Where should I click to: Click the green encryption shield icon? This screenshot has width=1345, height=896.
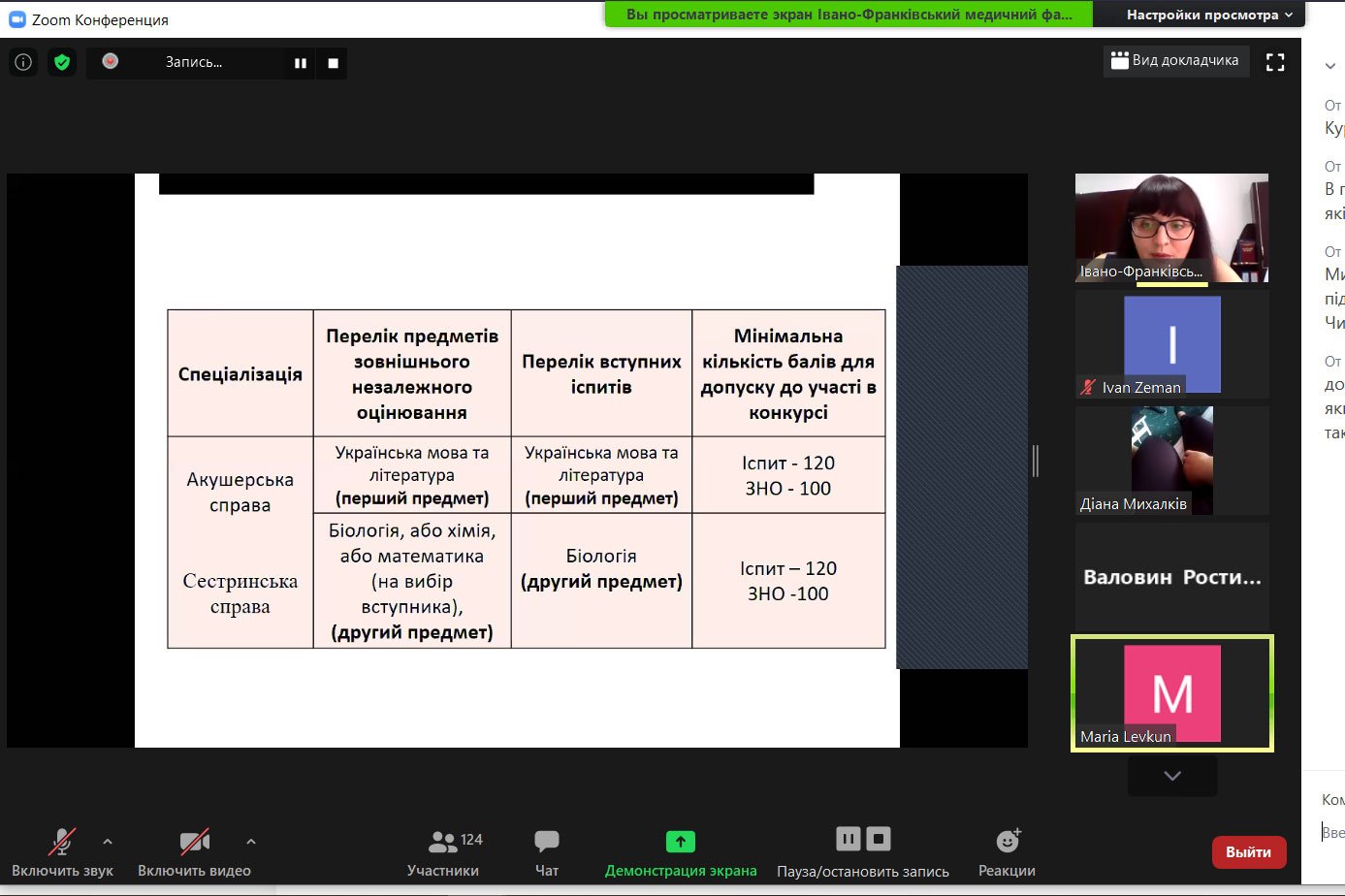62,63
